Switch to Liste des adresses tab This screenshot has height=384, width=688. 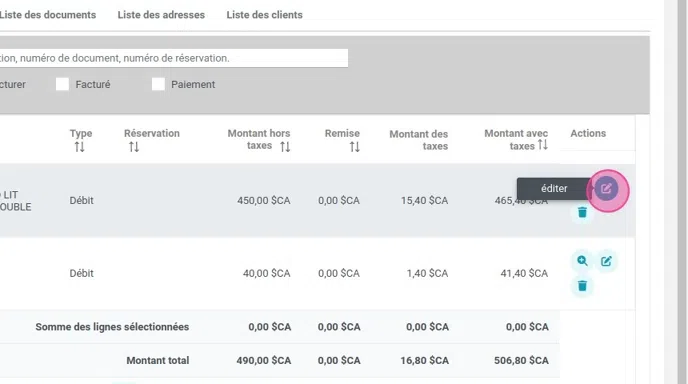161,15
